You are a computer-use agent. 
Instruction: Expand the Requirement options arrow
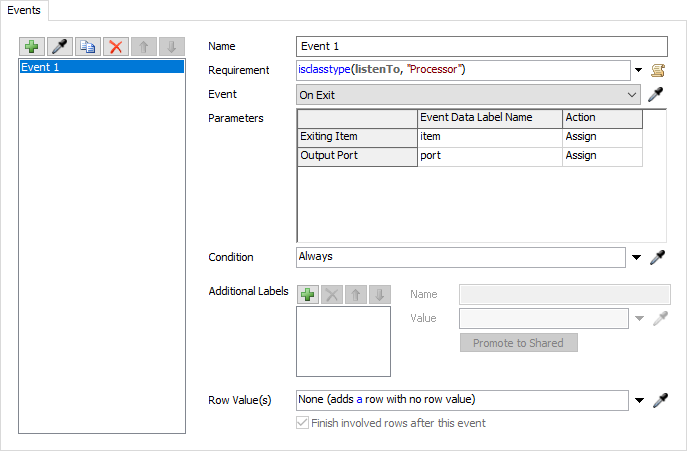tap(638, 70)
